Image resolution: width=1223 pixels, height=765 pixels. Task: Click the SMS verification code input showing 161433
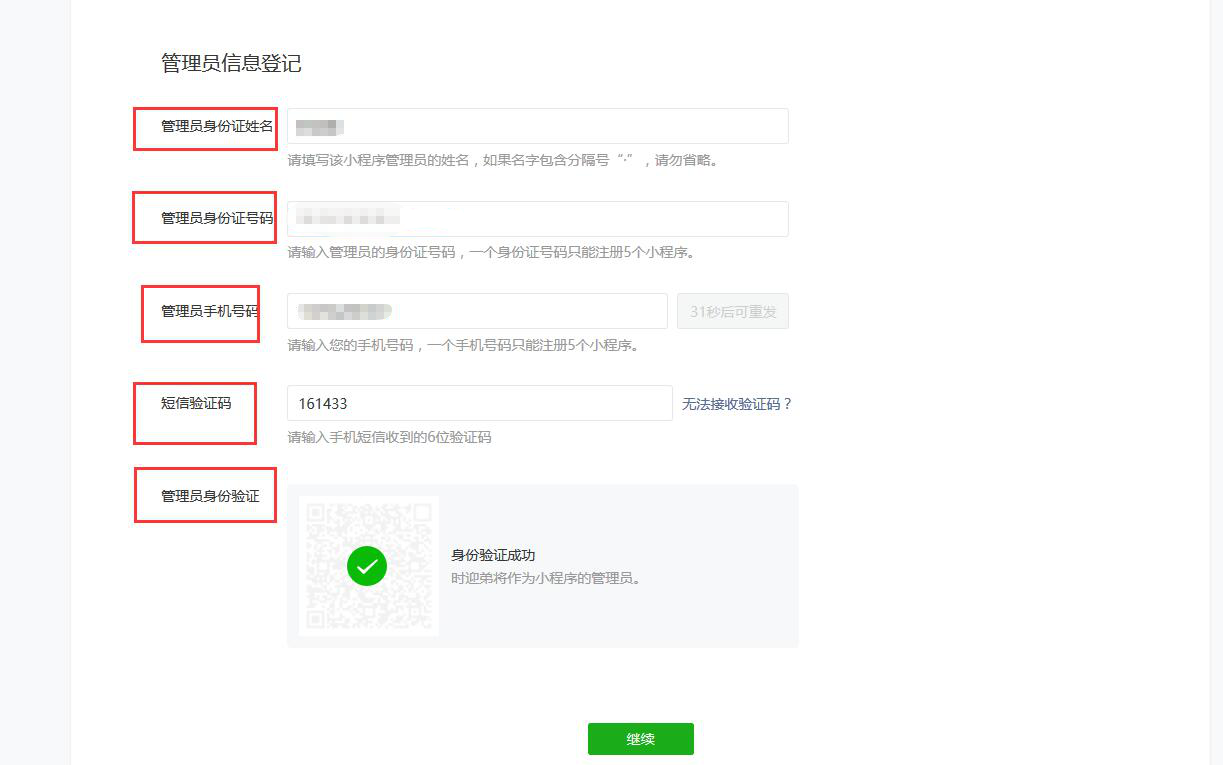point(480,403)
